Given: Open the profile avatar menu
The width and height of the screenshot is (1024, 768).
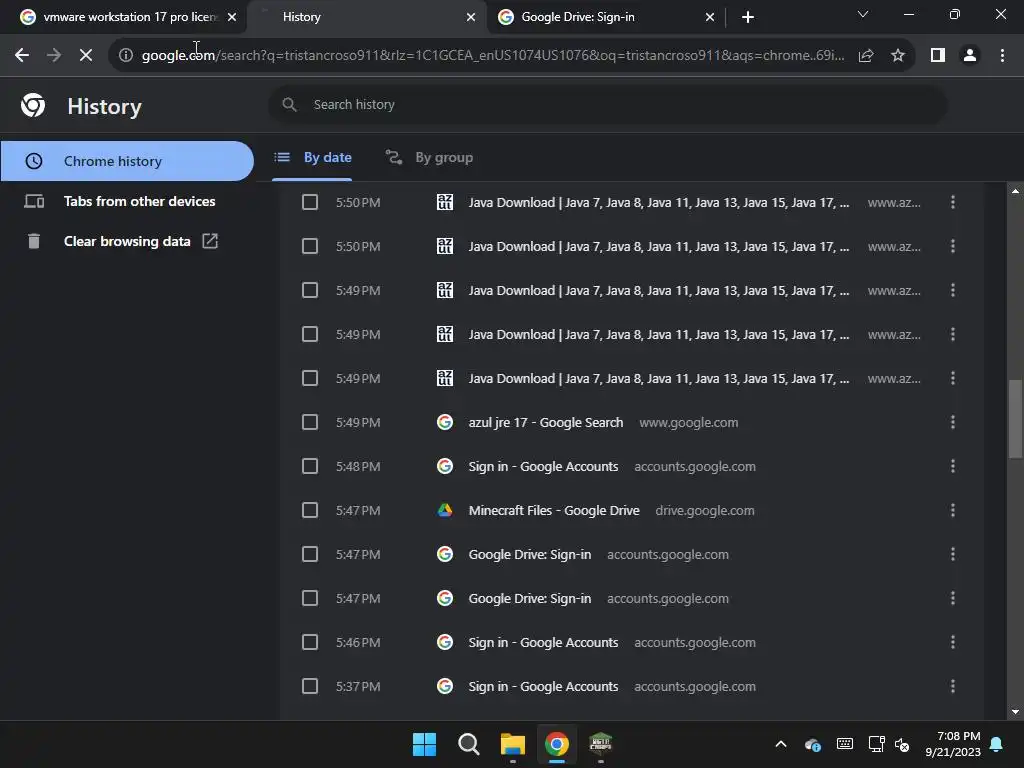Looking at the screenshot, I should (x=970, y=56).
